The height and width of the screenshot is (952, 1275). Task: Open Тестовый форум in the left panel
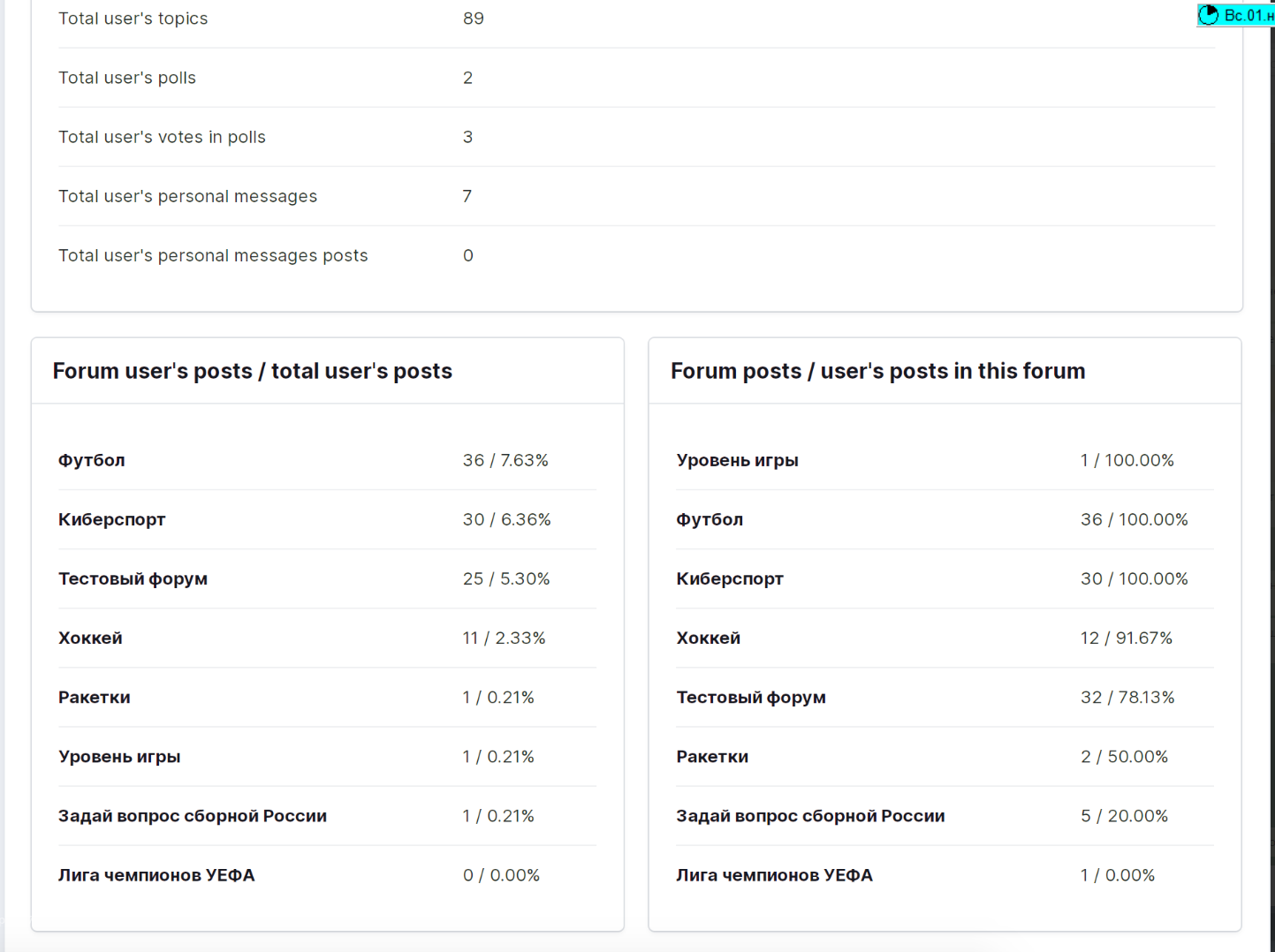point(133,578)
